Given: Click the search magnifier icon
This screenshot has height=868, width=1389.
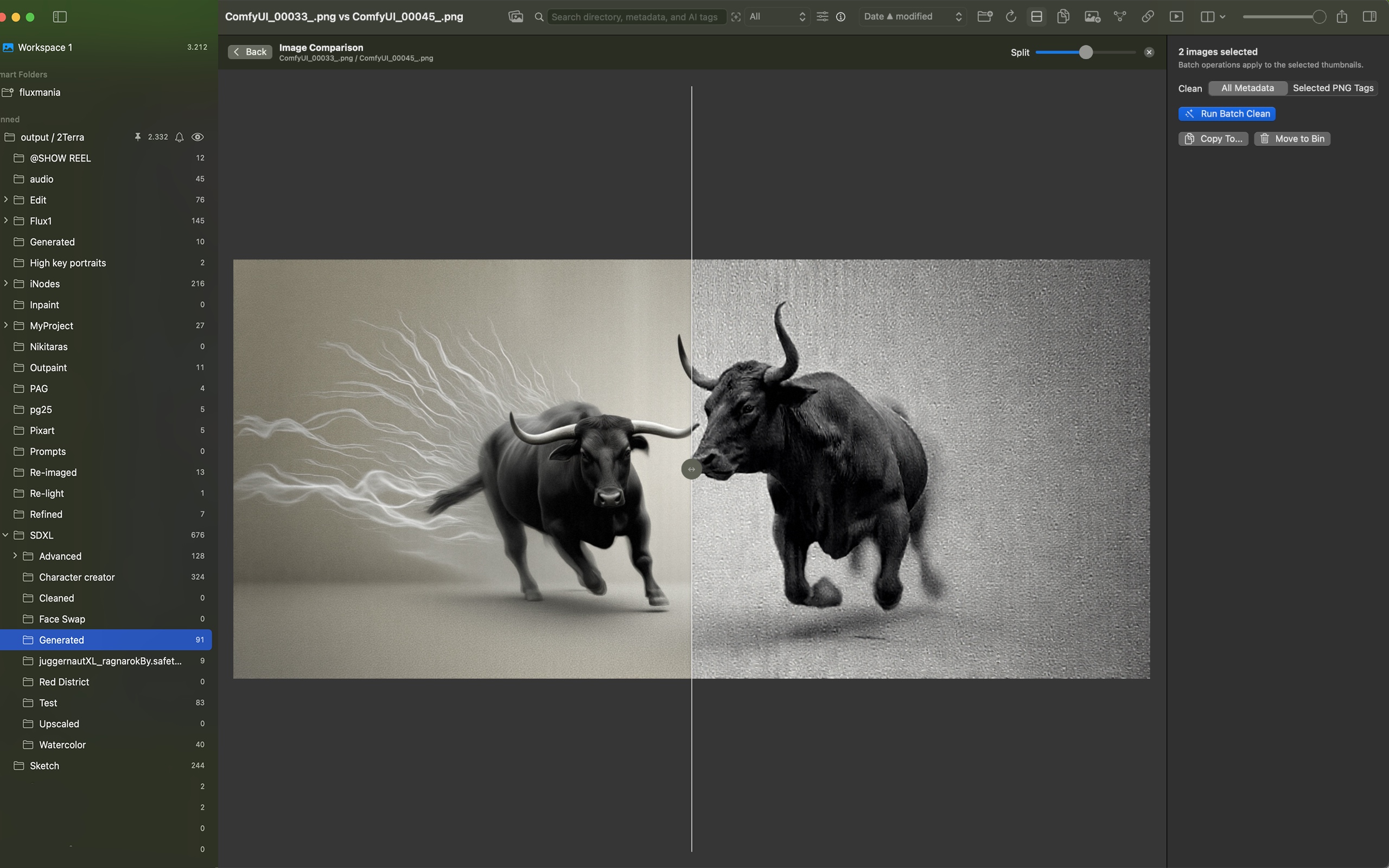Looking at the screenshot, I should click(539, 17).
